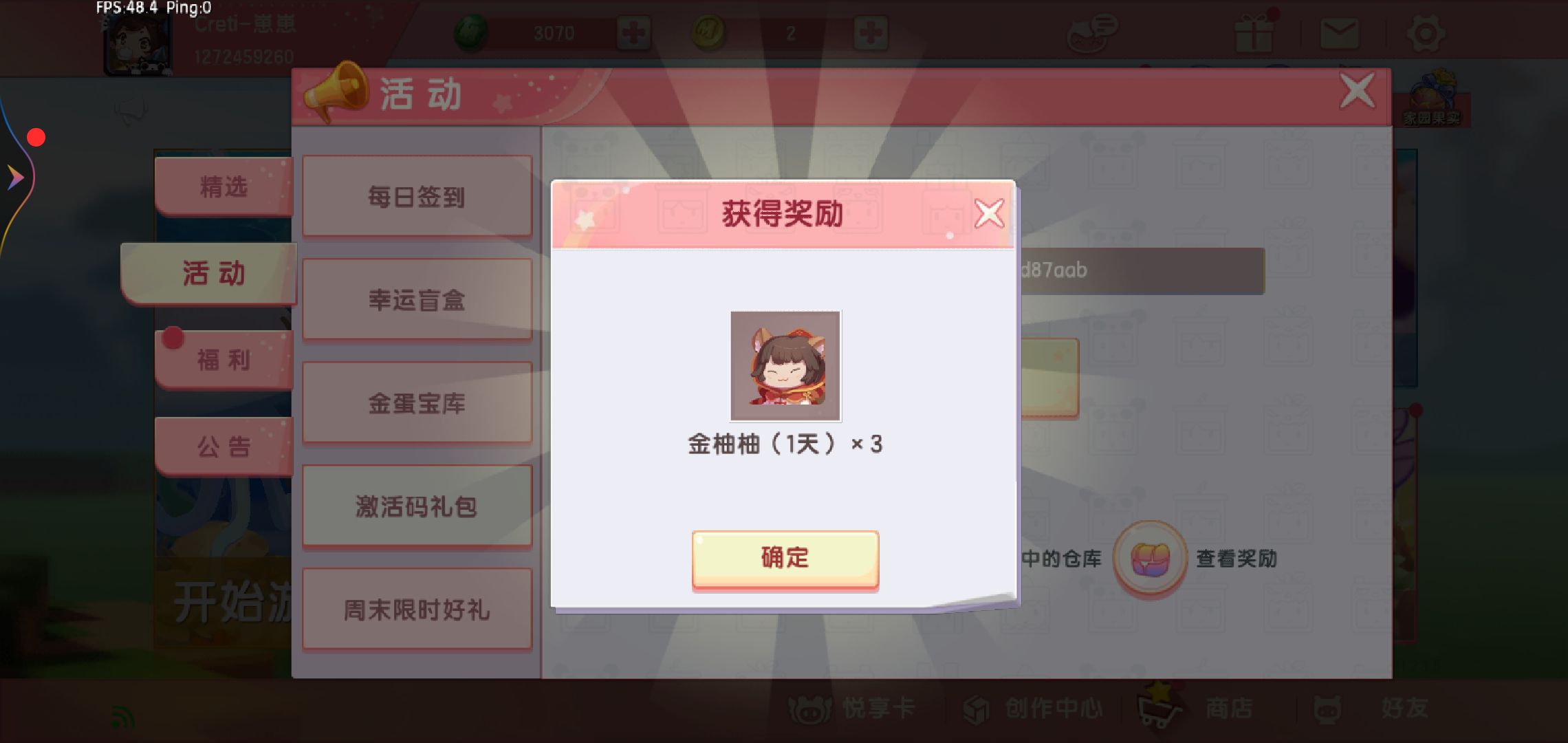
Task: Click the 确定 confirm button
Action: [x=785, y=559]
